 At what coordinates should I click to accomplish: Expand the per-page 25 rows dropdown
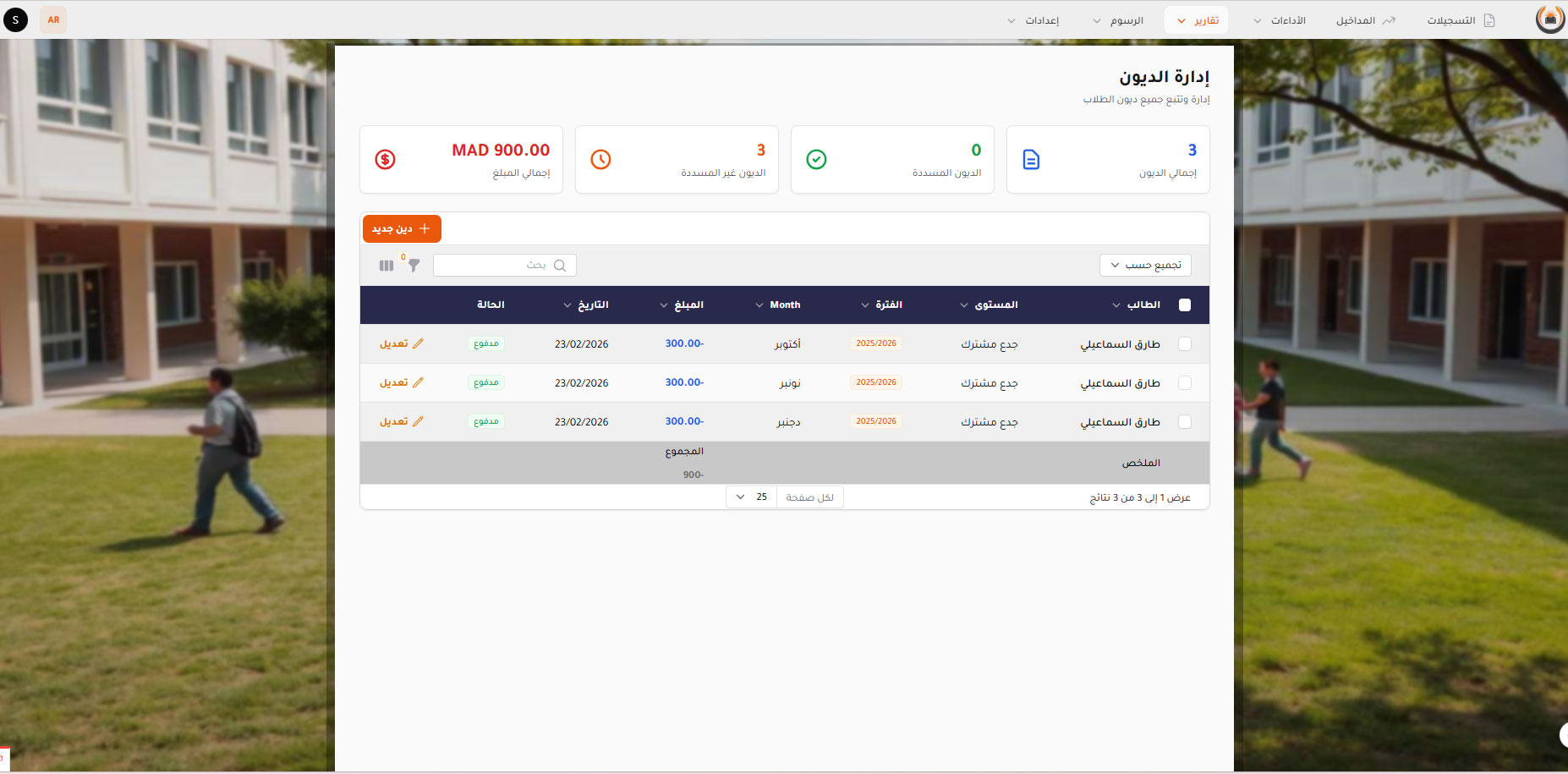pos(751,497)
